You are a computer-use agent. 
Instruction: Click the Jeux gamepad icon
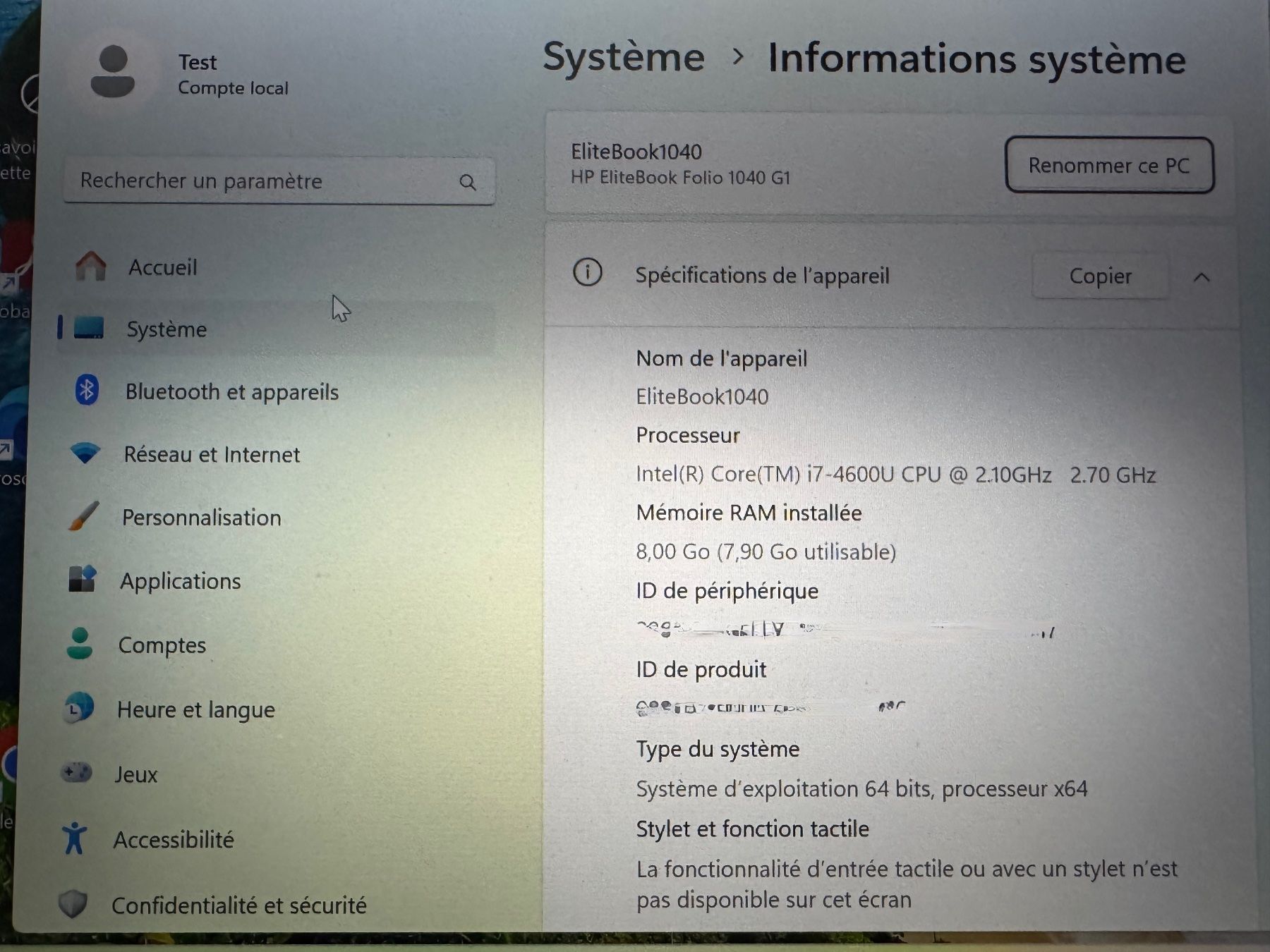76,773
